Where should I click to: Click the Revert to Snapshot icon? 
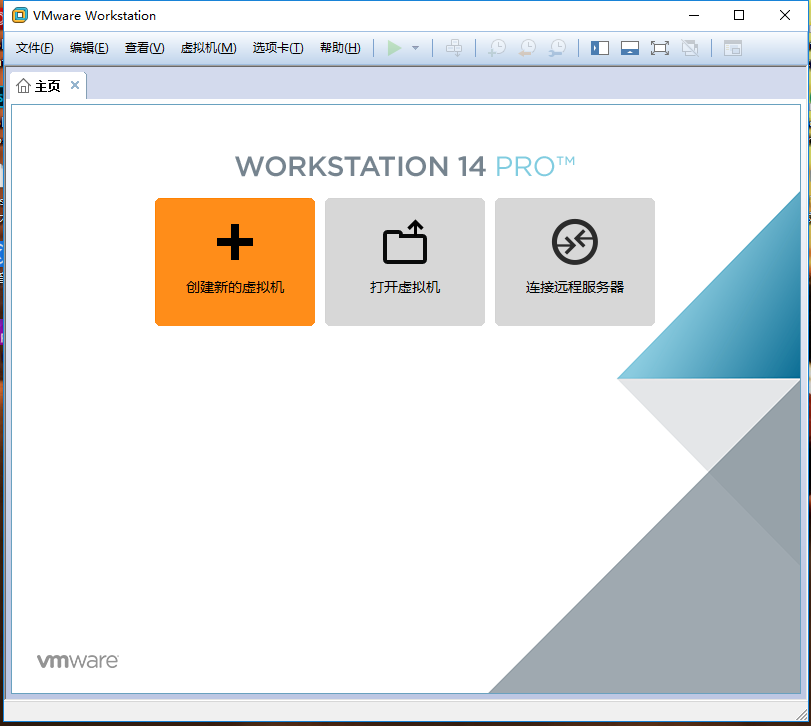click(x=527, y=48)
